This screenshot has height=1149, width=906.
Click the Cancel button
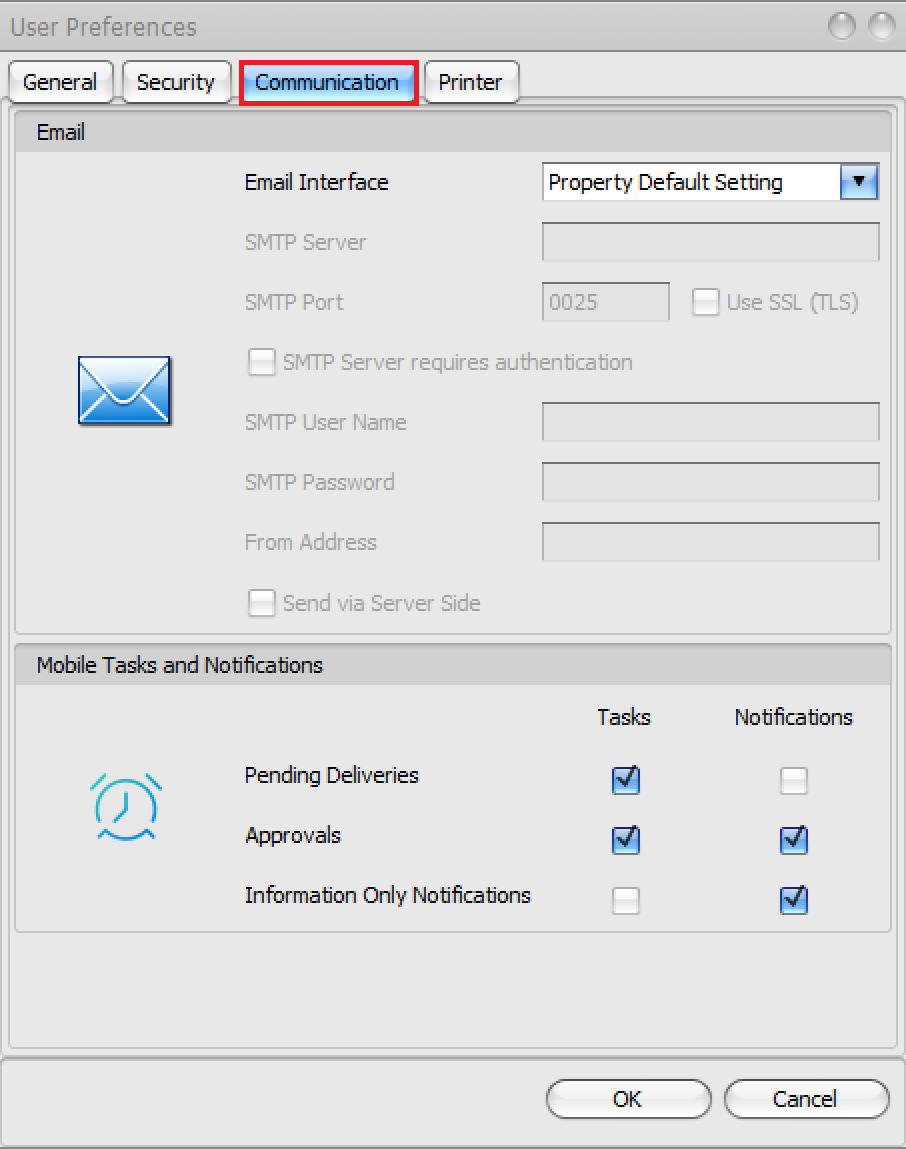[805, 1099]
